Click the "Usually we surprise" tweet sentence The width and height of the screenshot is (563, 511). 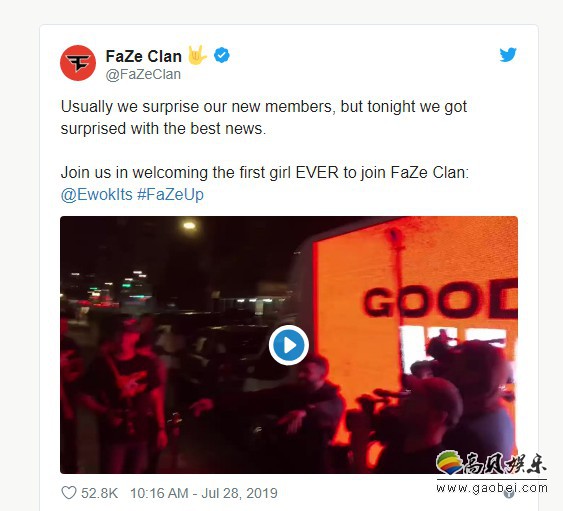(x=264, y=117)
